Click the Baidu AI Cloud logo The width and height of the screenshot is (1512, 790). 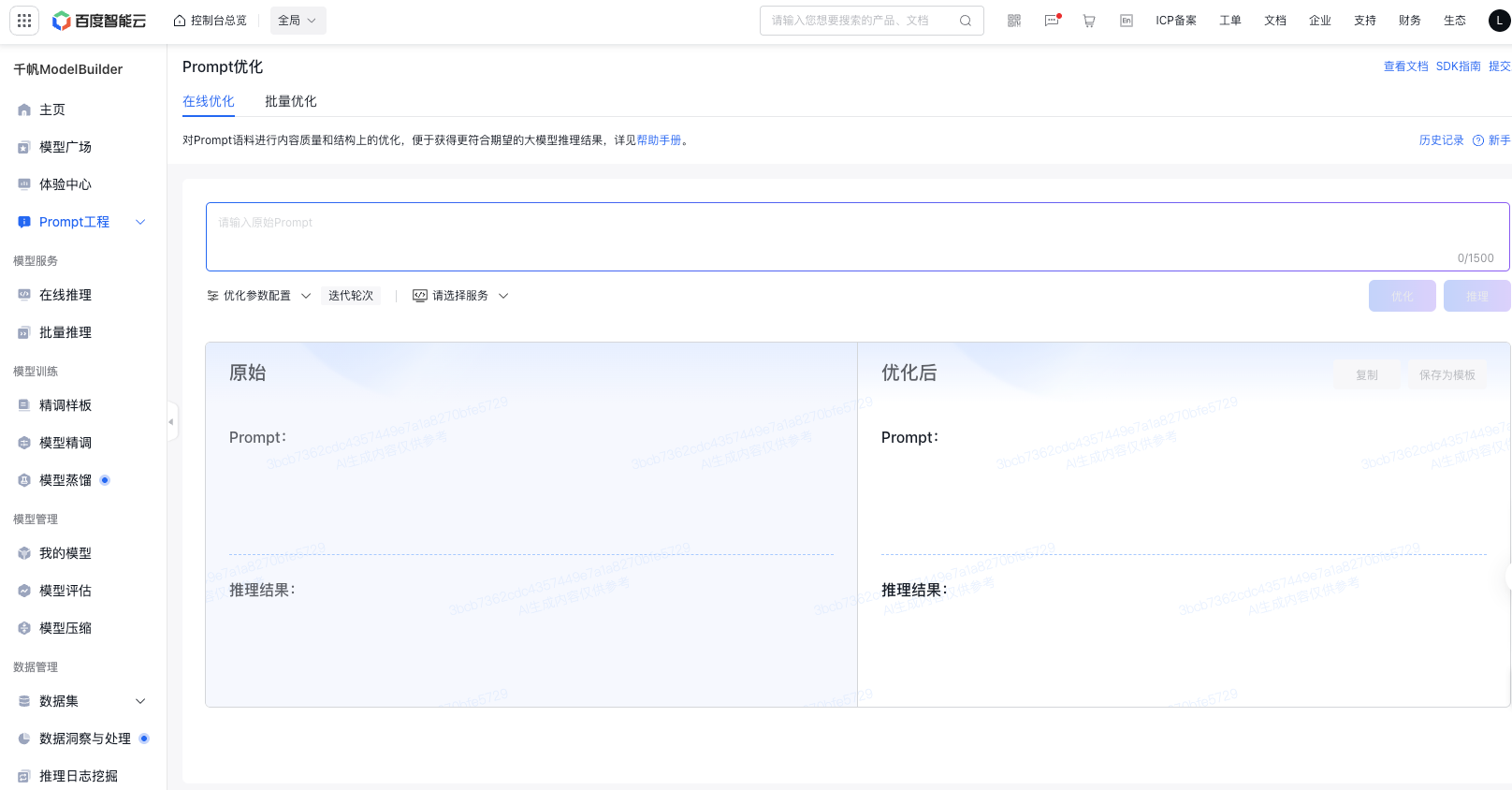(99, 21)
